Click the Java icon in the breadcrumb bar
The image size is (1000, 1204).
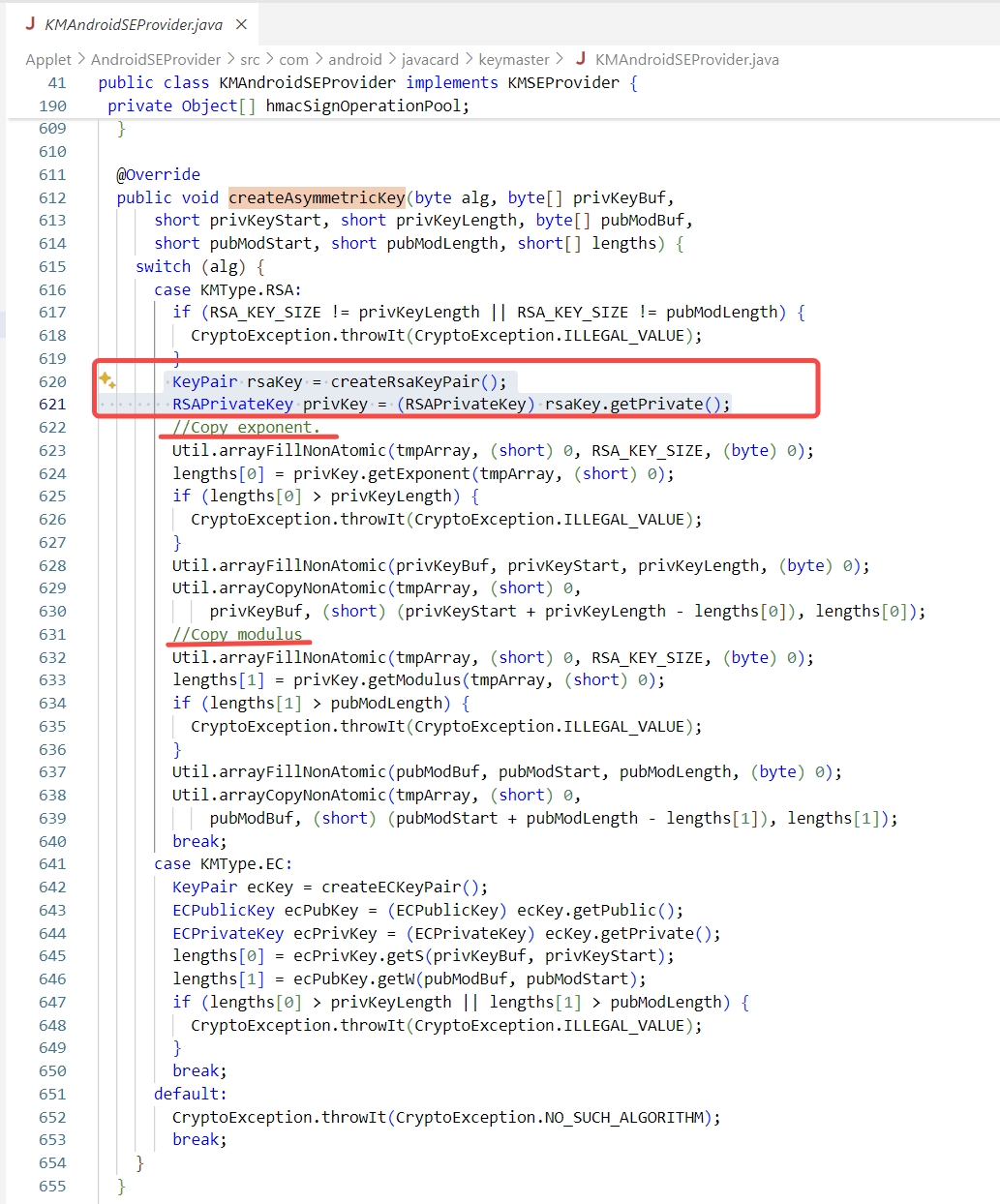click(x=579, y=59)
